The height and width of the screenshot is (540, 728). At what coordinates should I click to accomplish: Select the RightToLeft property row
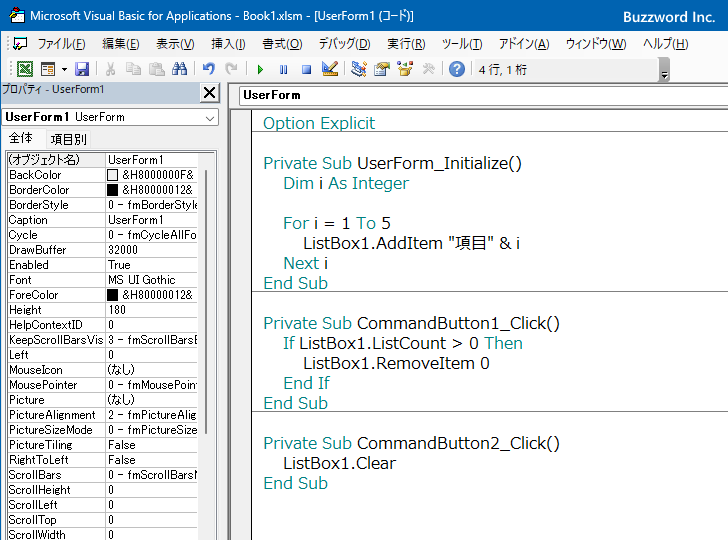click(103, 460)
